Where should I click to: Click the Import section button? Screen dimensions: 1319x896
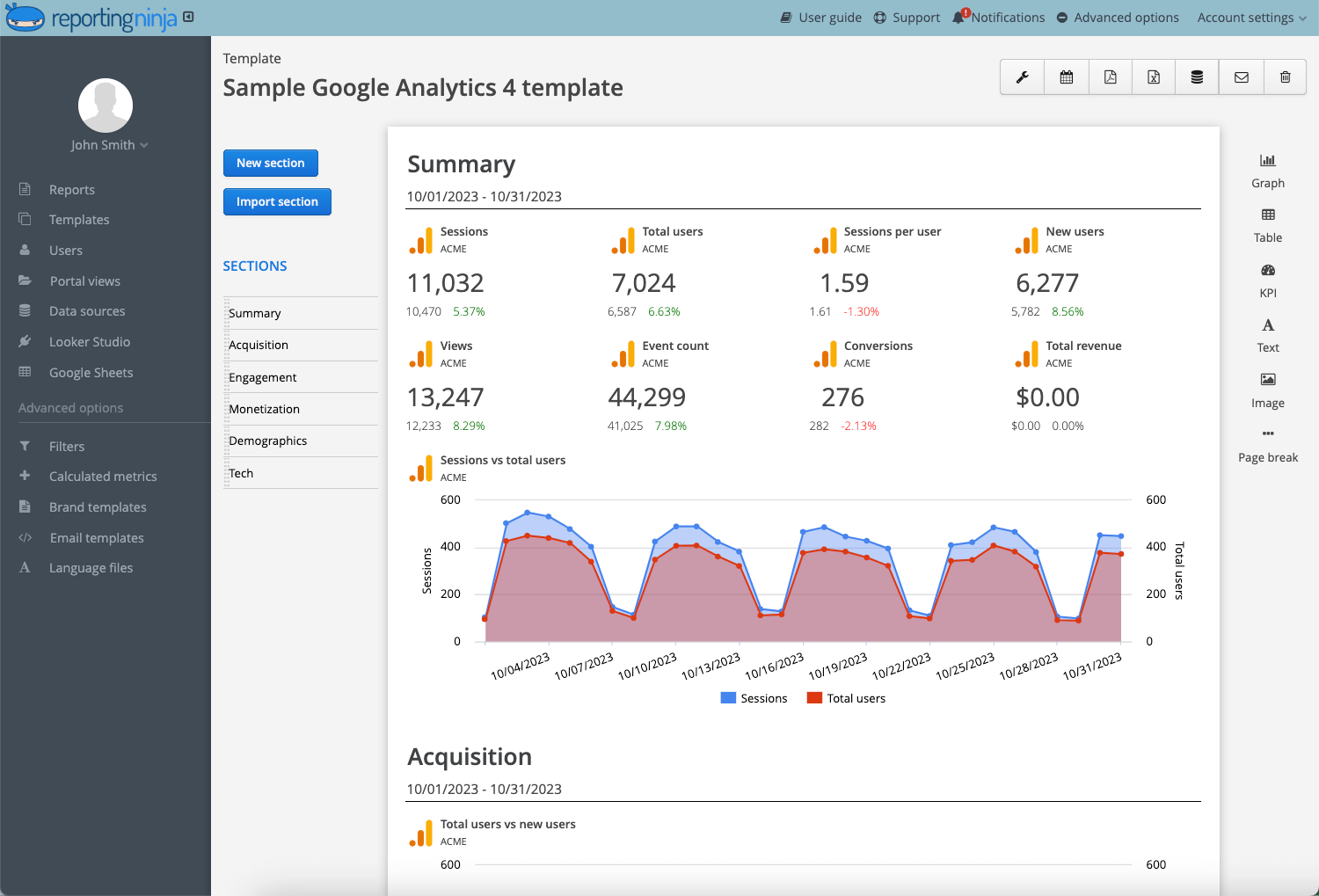pyautogui.click(x=277, y=201)
